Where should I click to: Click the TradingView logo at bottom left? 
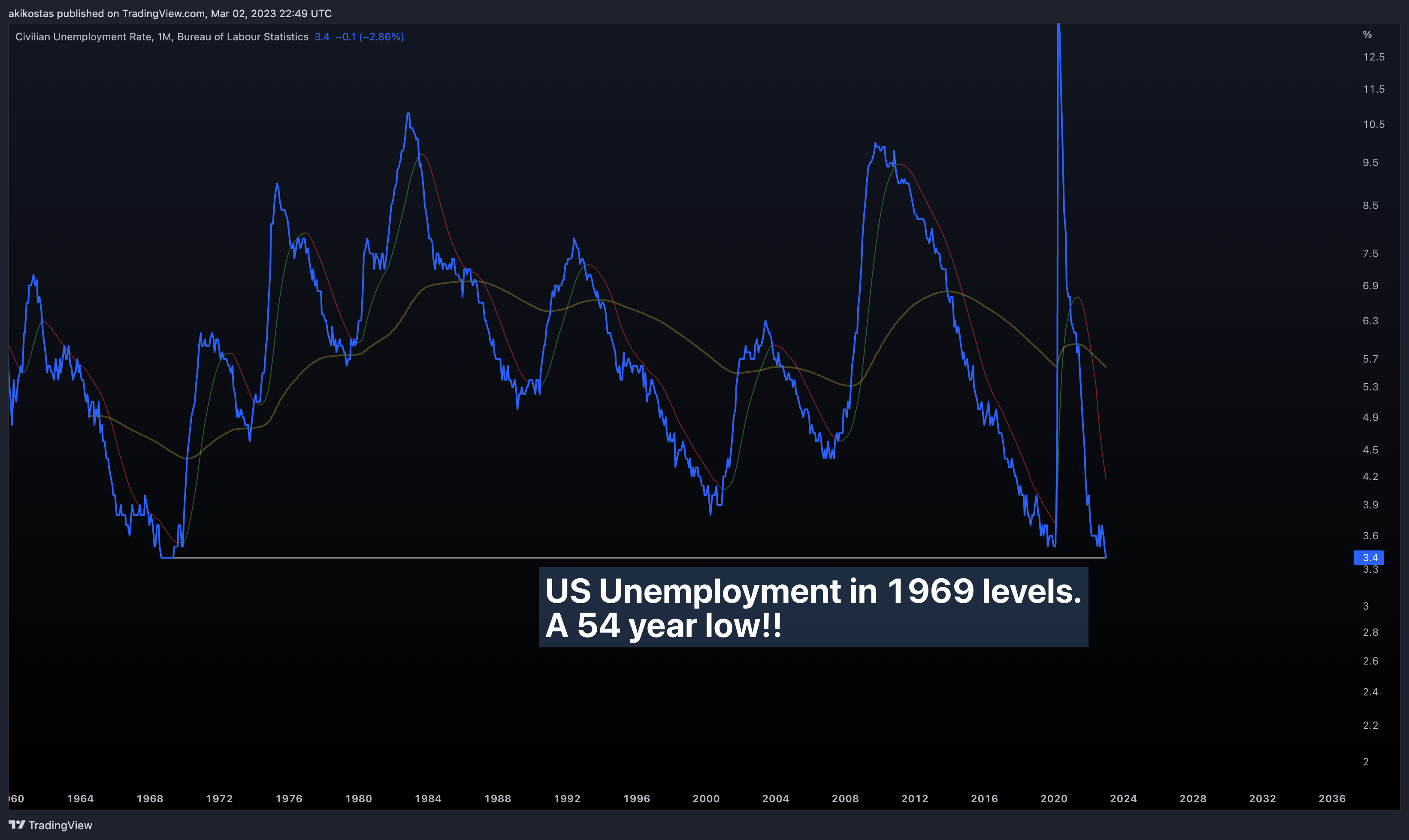pos(50,825)
